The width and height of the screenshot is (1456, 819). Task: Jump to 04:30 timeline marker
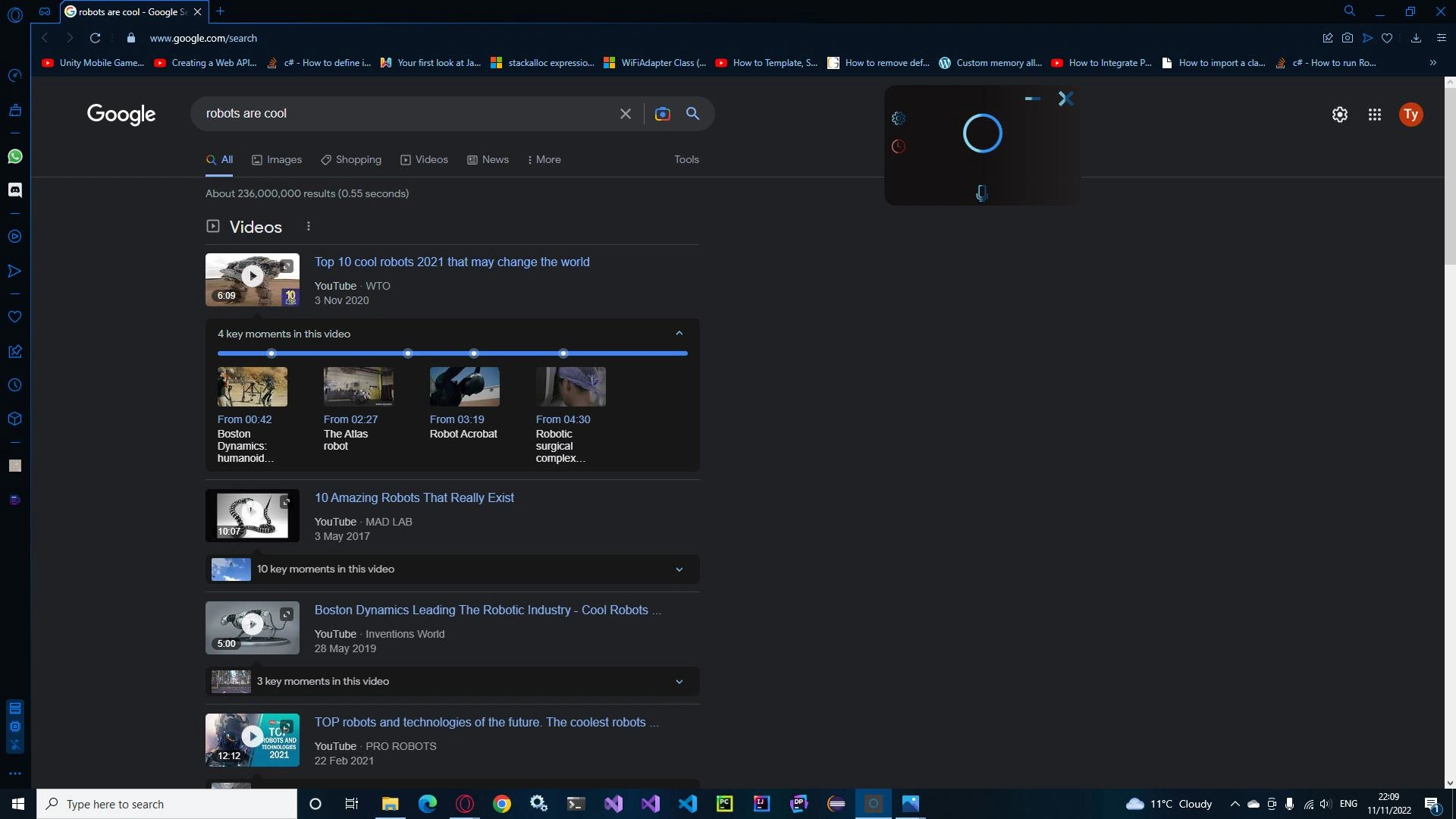coord(563,353)
